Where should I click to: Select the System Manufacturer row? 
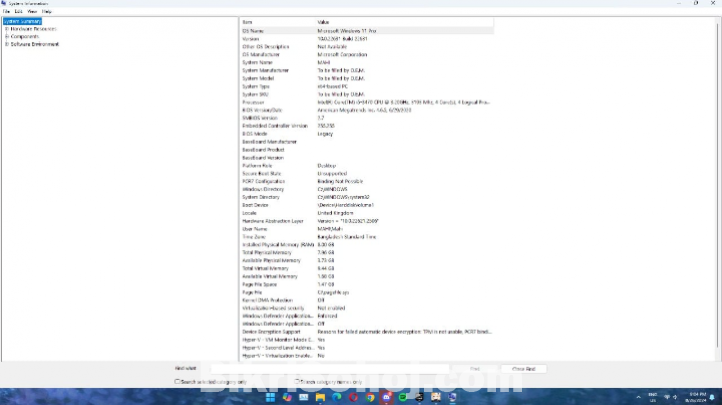click(367, 70)
